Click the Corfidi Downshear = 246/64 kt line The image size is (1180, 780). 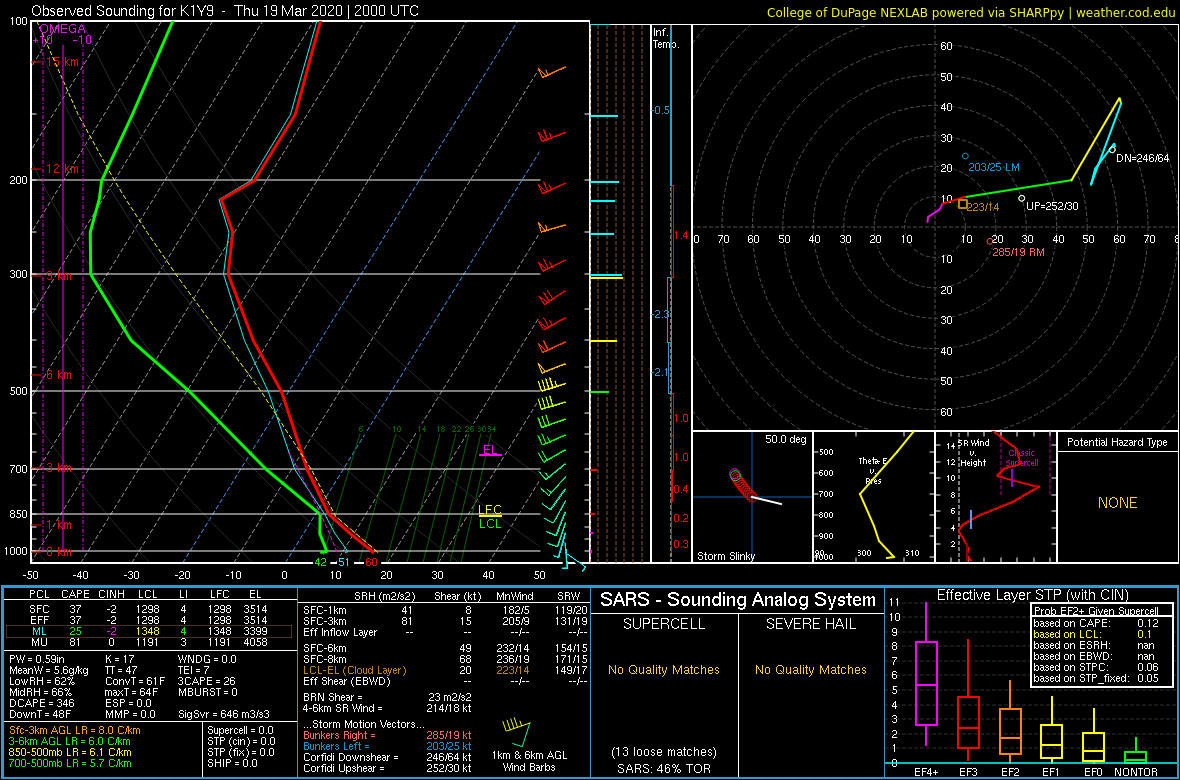tap(387, 757)
